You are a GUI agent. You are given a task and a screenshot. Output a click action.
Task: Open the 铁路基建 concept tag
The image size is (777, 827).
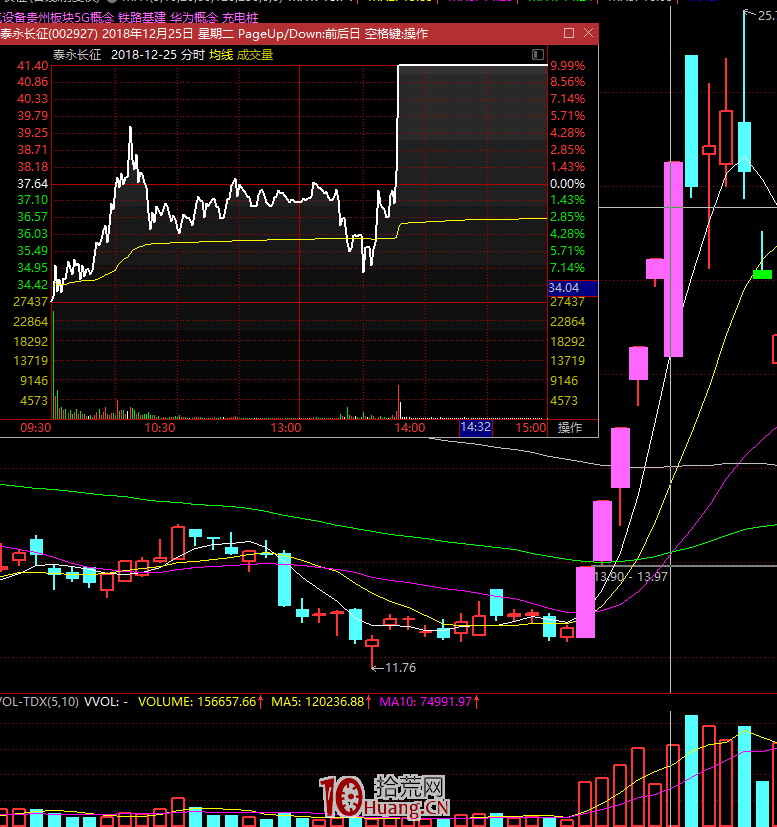click(141, 18)
